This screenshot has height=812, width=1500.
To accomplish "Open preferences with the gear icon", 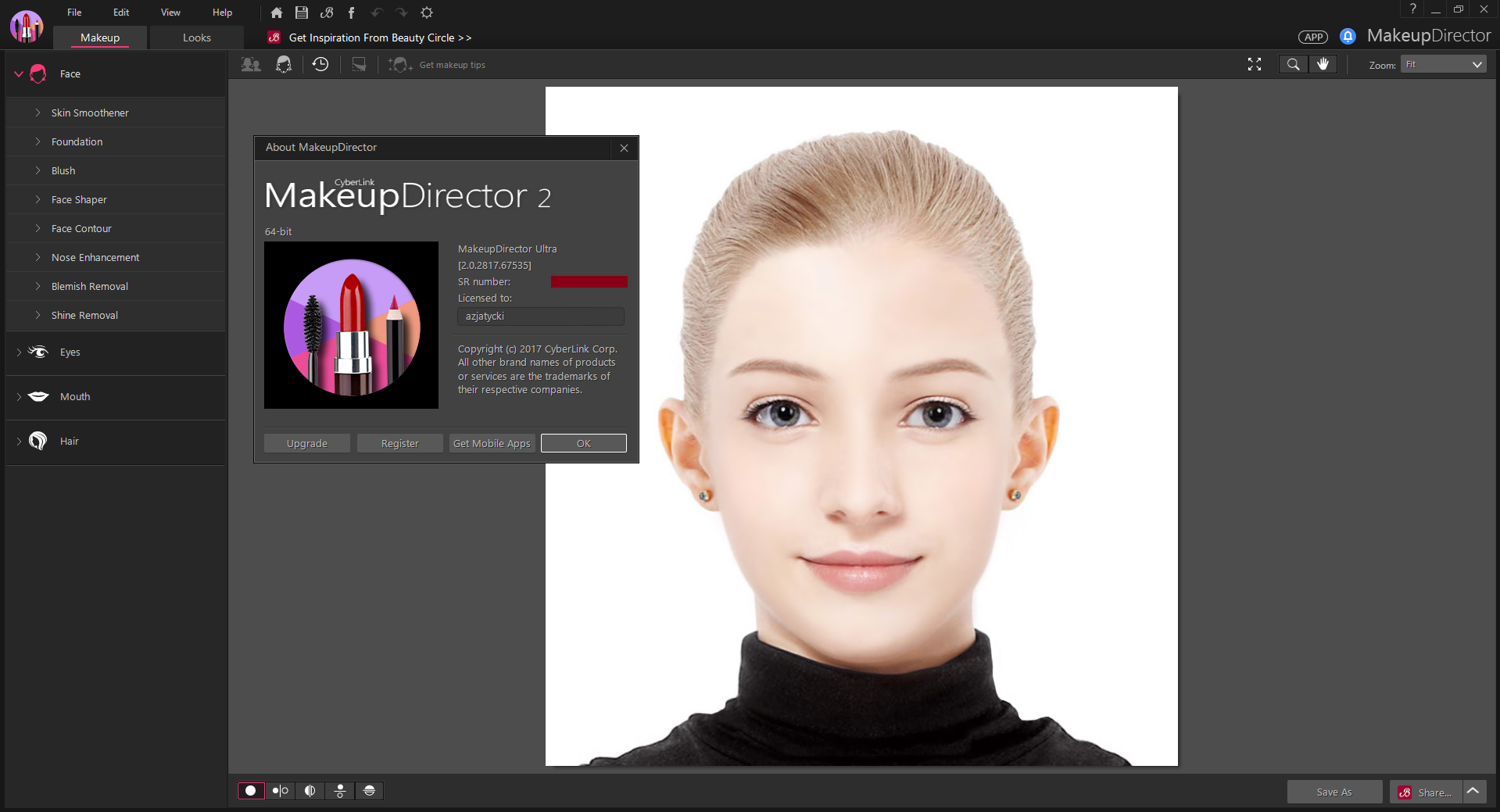I will point(427,13).
